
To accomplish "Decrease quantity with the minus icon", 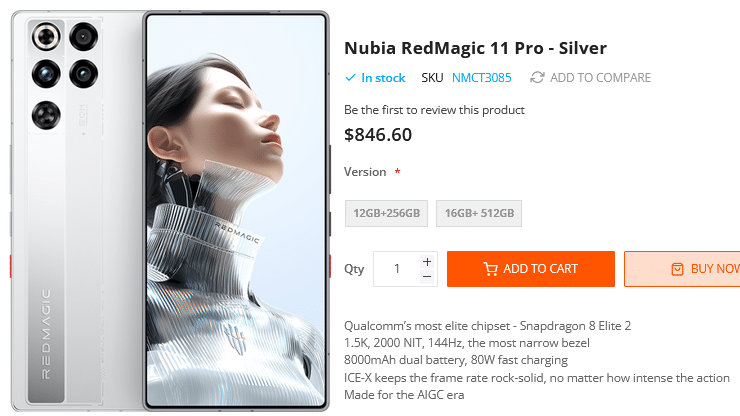I will [x=427, y=276].
